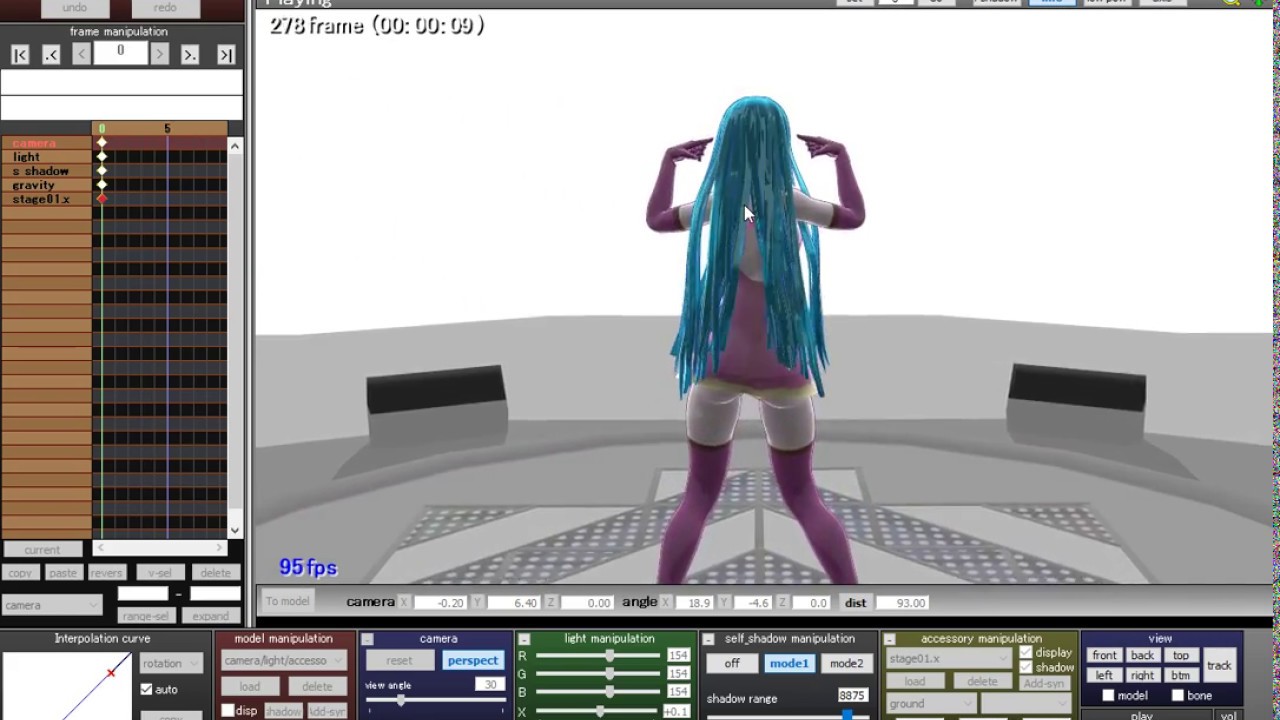Select the light keyframe diamond
Screen dimensions: 1280x720
pos(102,157)
